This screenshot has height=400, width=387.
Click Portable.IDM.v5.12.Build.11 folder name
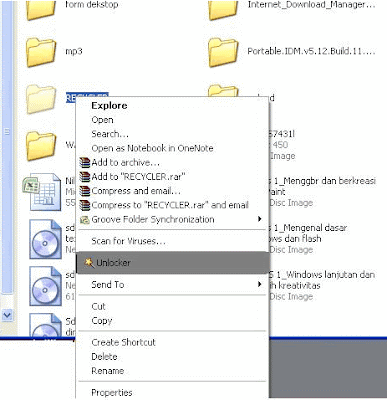click(311, 51)
